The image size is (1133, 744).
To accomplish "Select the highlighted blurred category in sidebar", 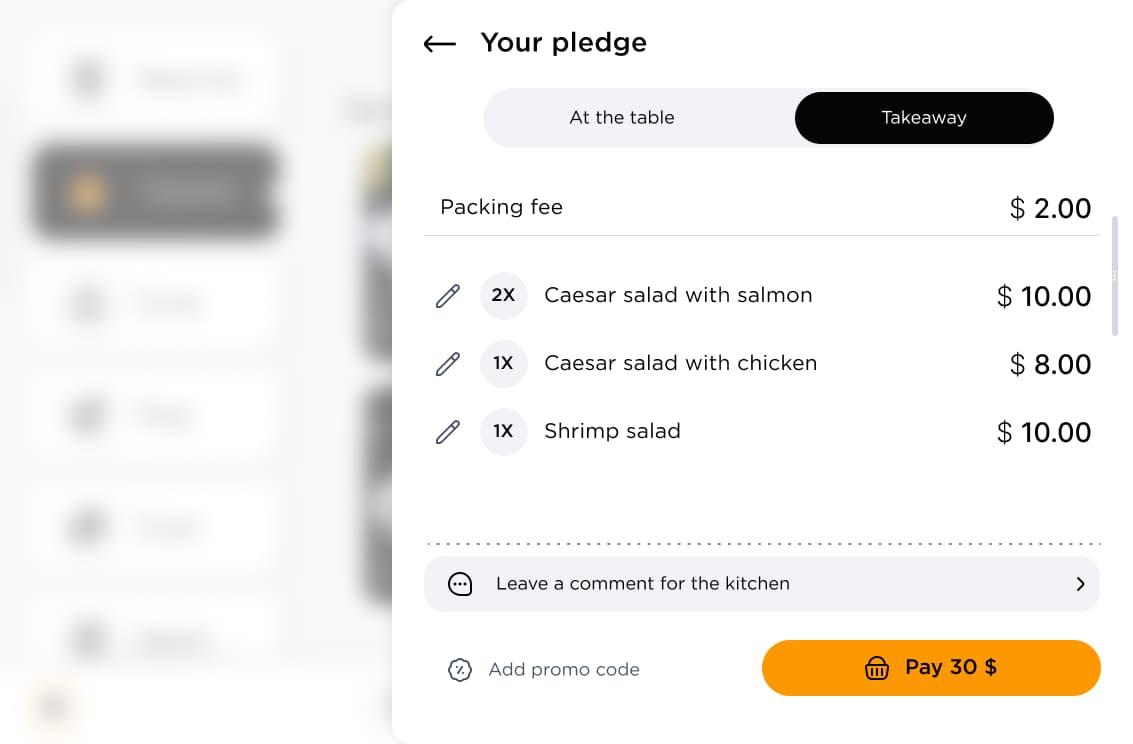I will (154, 192).
